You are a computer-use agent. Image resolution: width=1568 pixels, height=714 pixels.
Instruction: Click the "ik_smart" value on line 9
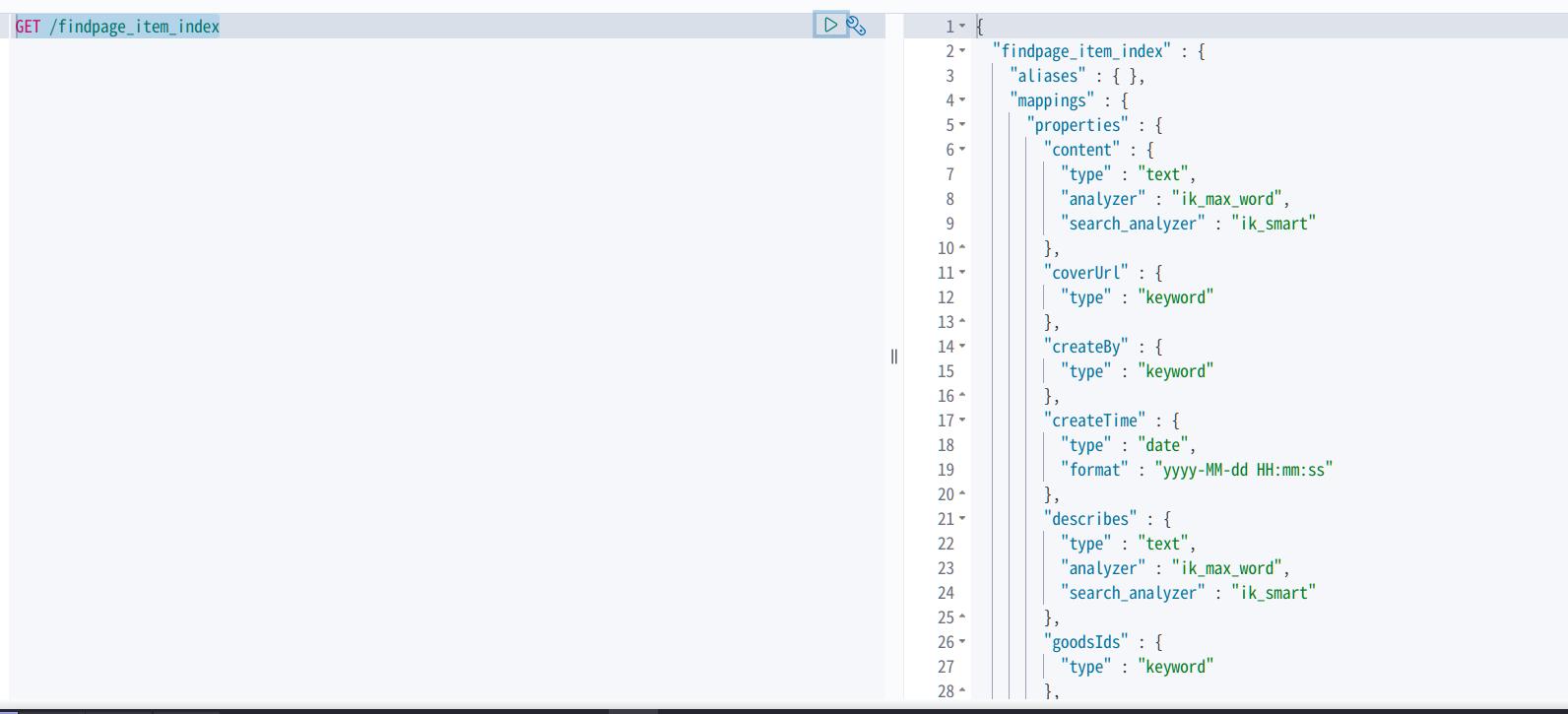click(1274, 224)
